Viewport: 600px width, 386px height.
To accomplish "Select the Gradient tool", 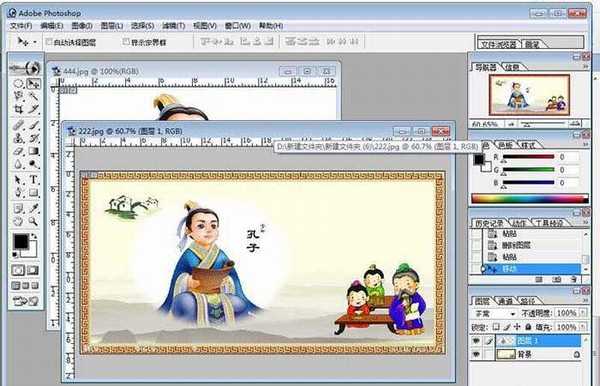I will pyautogui.click(x=34, y=151).
